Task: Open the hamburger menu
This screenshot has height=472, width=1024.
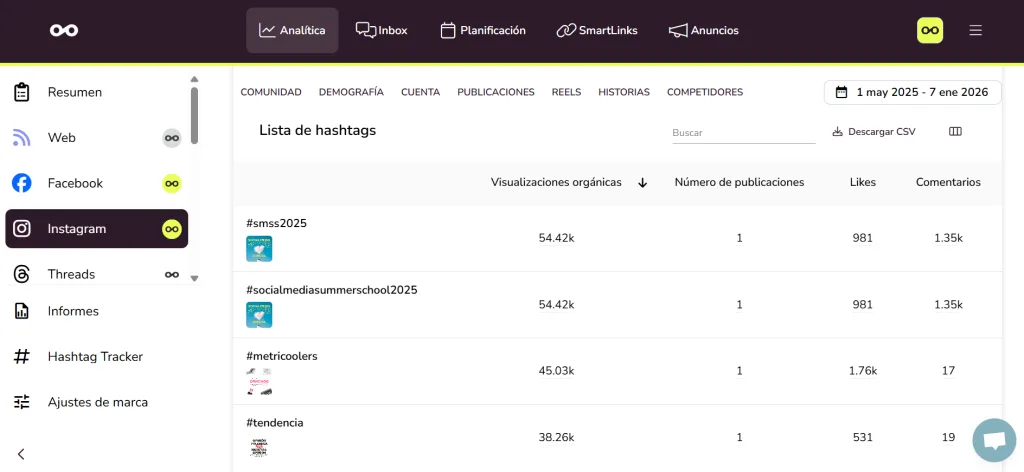Action: coord(976,30)
